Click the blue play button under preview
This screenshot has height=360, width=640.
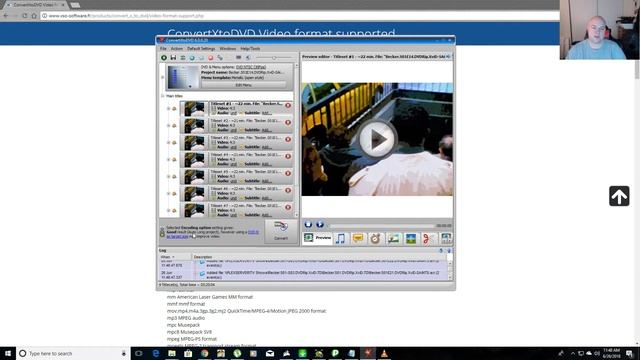pos(320,224)
